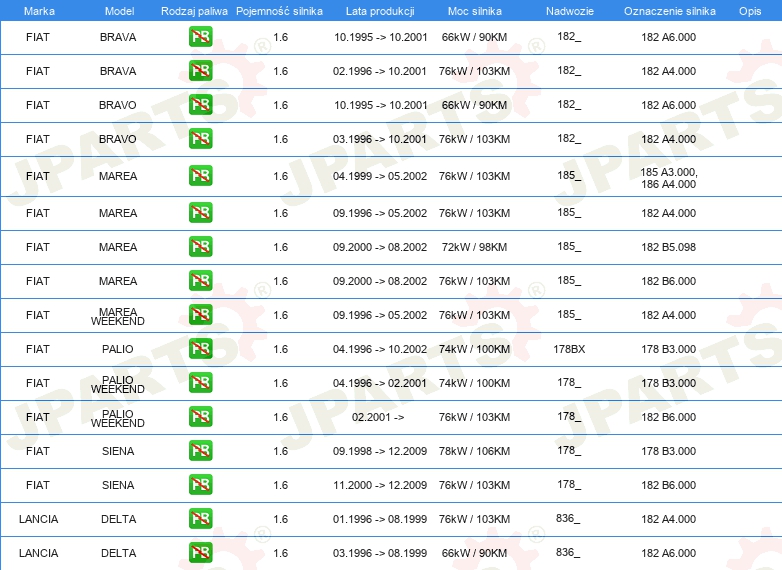The image size is (782, 570).
Task: Click fuel icon in BRAVA 66kW / 90KM row
Action: point(200,37)
